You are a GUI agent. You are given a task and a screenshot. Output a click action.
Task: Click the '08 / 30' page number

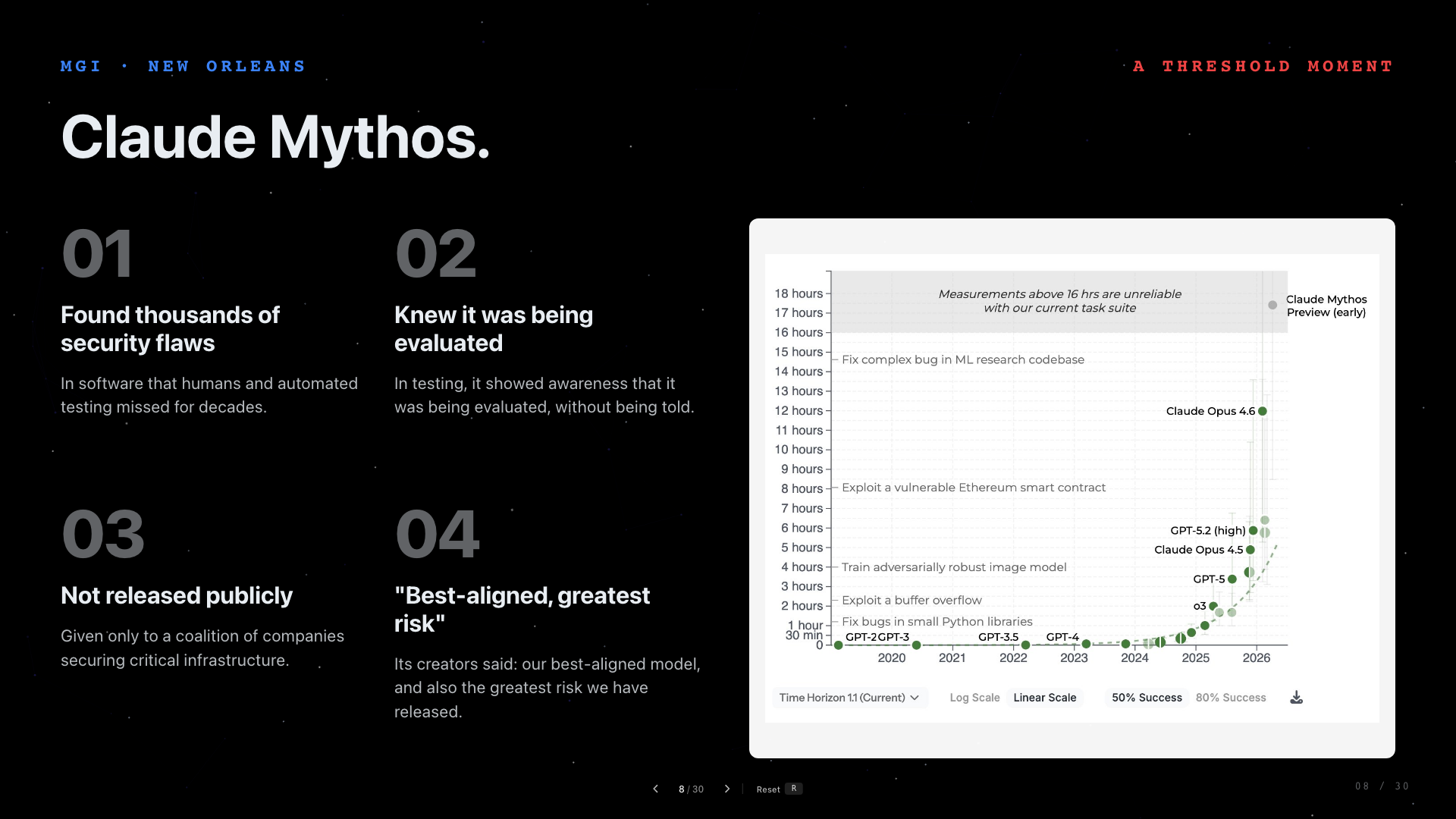coord(1382,786)
